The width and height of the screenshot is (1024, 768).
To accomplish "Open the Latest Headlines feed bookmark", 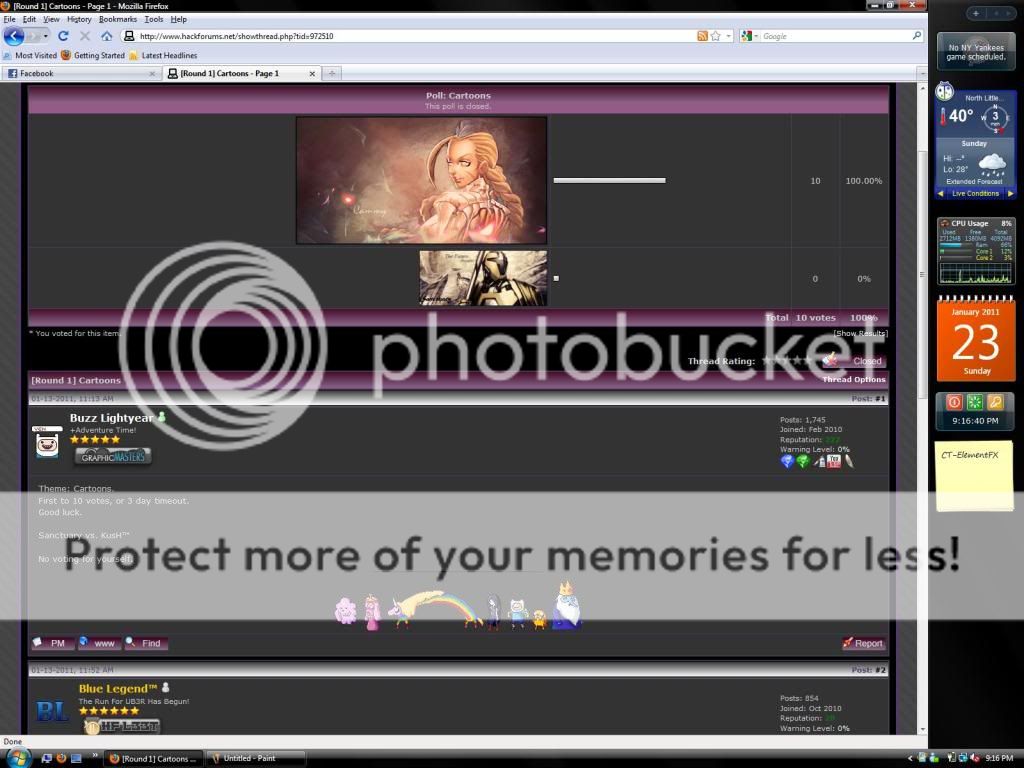I will 163,56.
